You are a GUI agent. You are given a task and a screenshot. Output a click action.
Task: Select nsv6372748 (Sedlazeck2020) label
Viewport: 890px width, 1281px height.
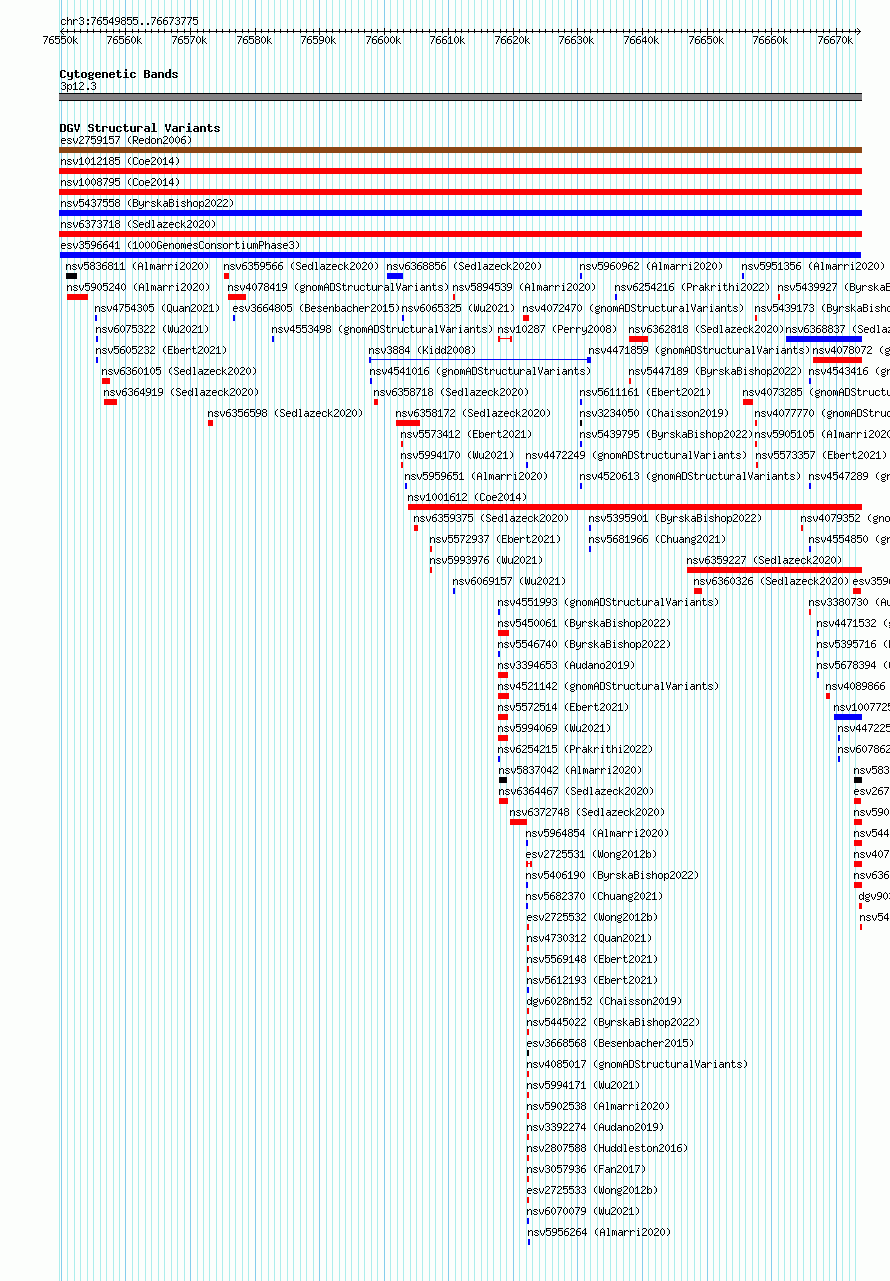coord(587,812)
